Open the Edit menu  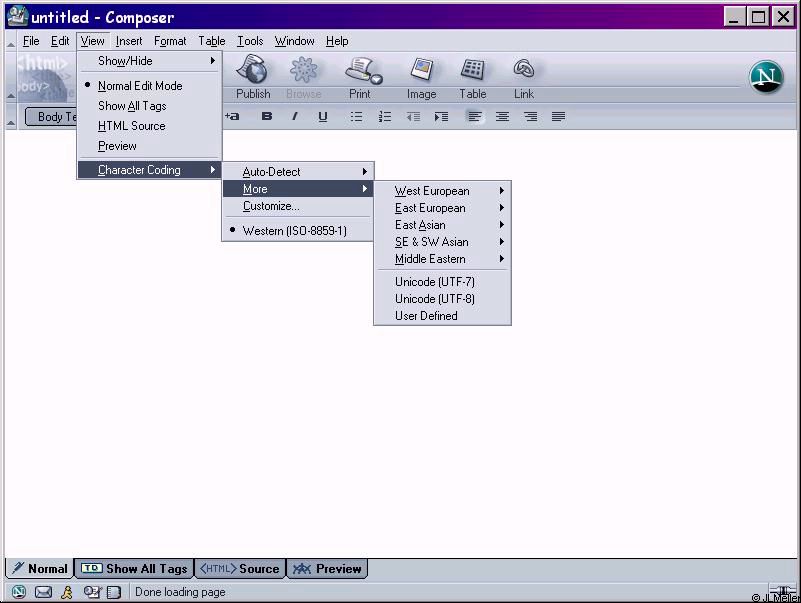click(x=60, y=41)
